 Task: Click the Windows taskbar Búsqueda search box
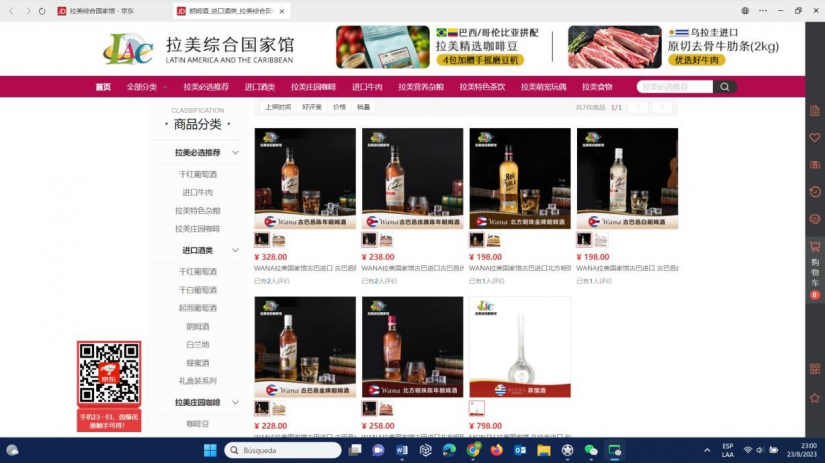tap(283, 450)
